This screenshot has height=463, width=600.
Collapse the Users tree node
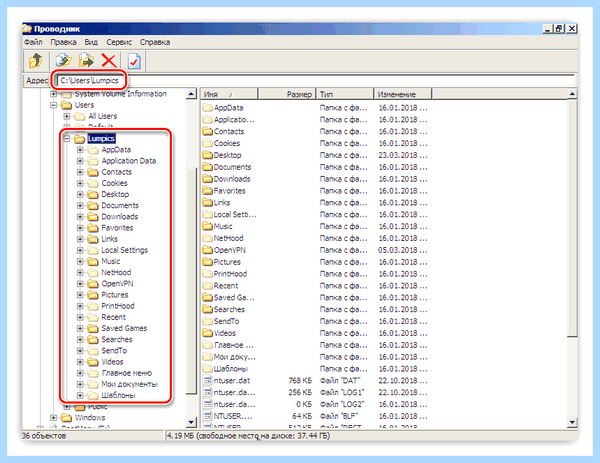(x=54, y=105)
